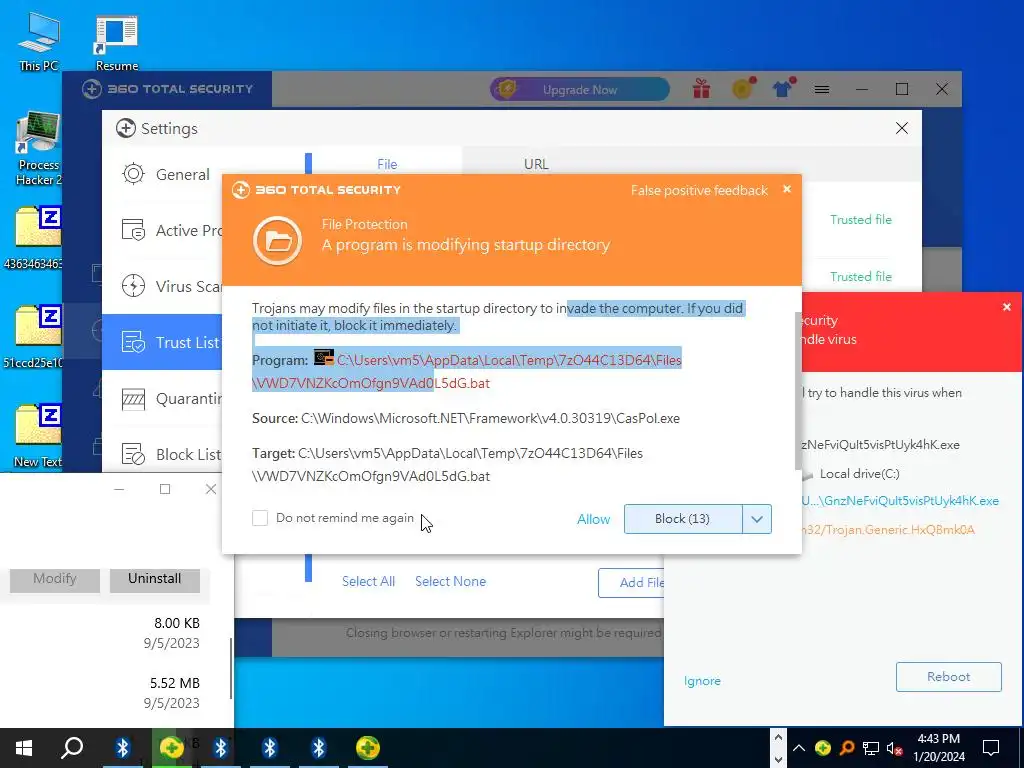This screenshot has height=768, width=1024.
Task: Click the network tray icon
Action: (871, 748)
